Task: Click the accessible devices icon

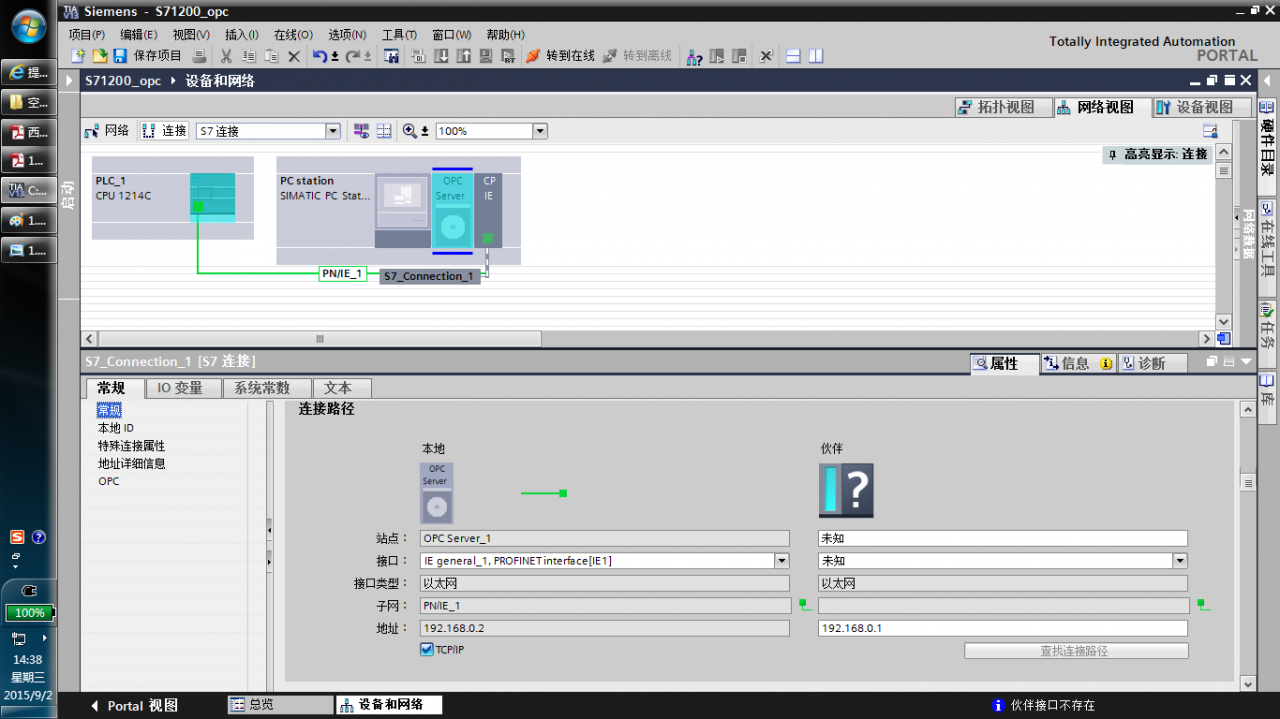Action: [x=694, y=56]
